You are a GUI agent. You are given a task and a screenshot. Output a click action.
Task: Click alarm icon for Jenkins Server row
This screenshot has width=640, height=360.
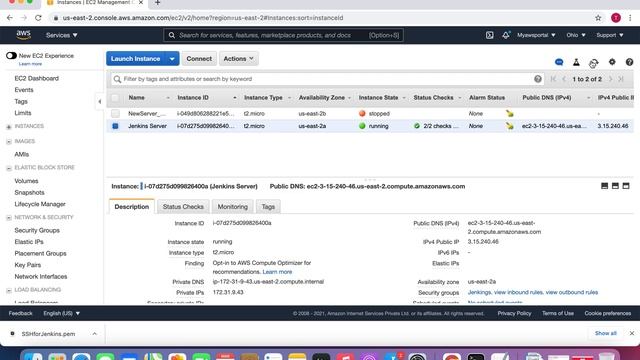click(x=509, y=126)
